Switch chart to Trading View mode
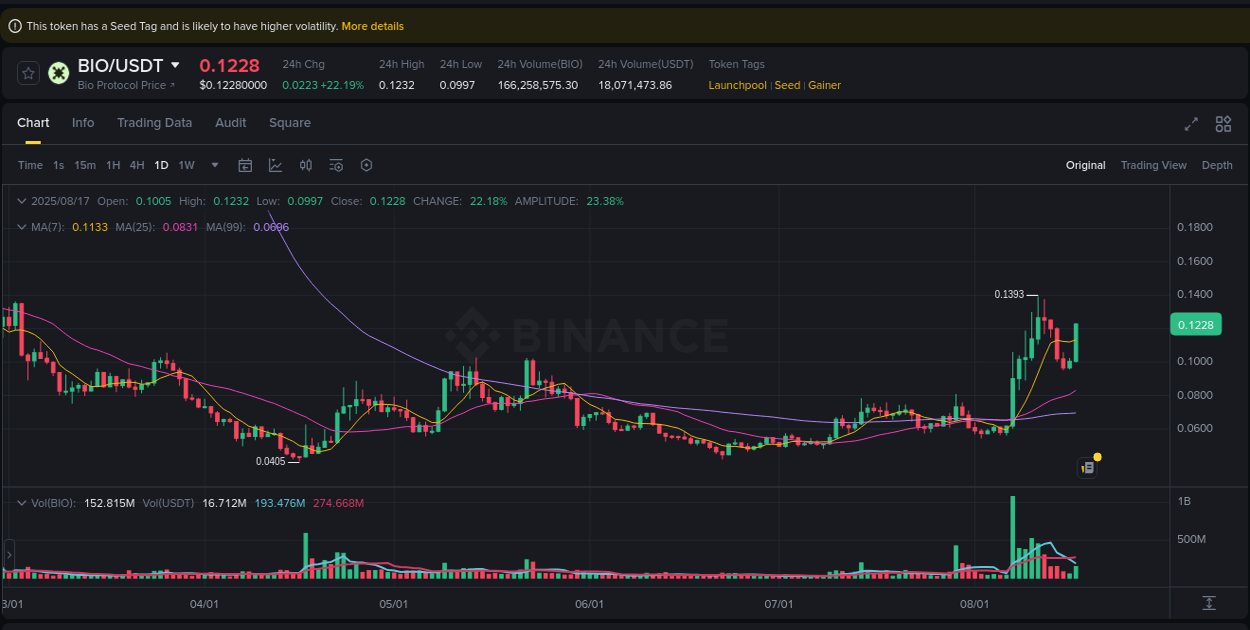The height and width of the screenshot is (630, 1250). tap(1153, 164)
